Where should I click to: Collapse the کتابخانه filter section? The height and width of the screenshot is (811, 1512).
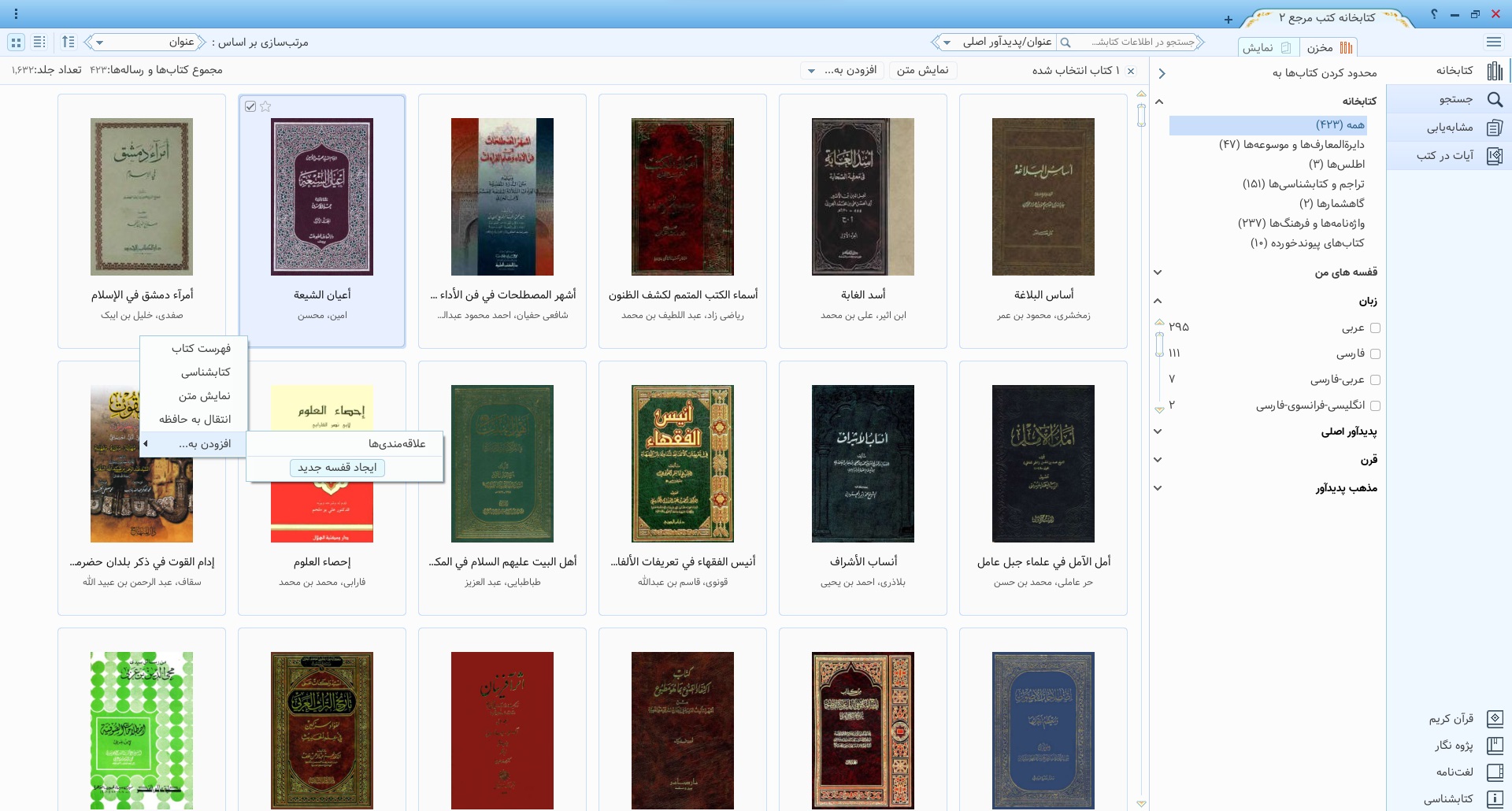pyautogui.click(x=1158, y=102)
